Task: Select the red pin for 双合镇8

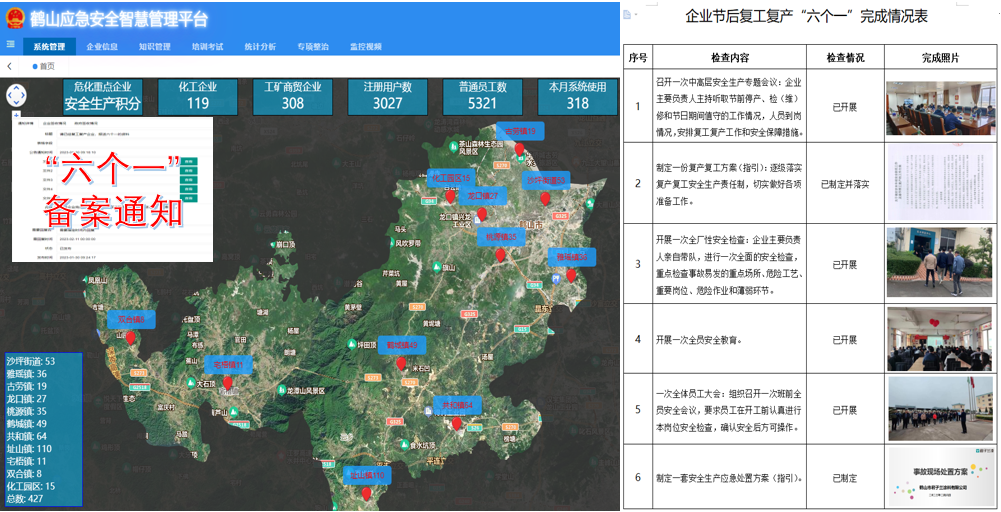Action: (130, 338)
